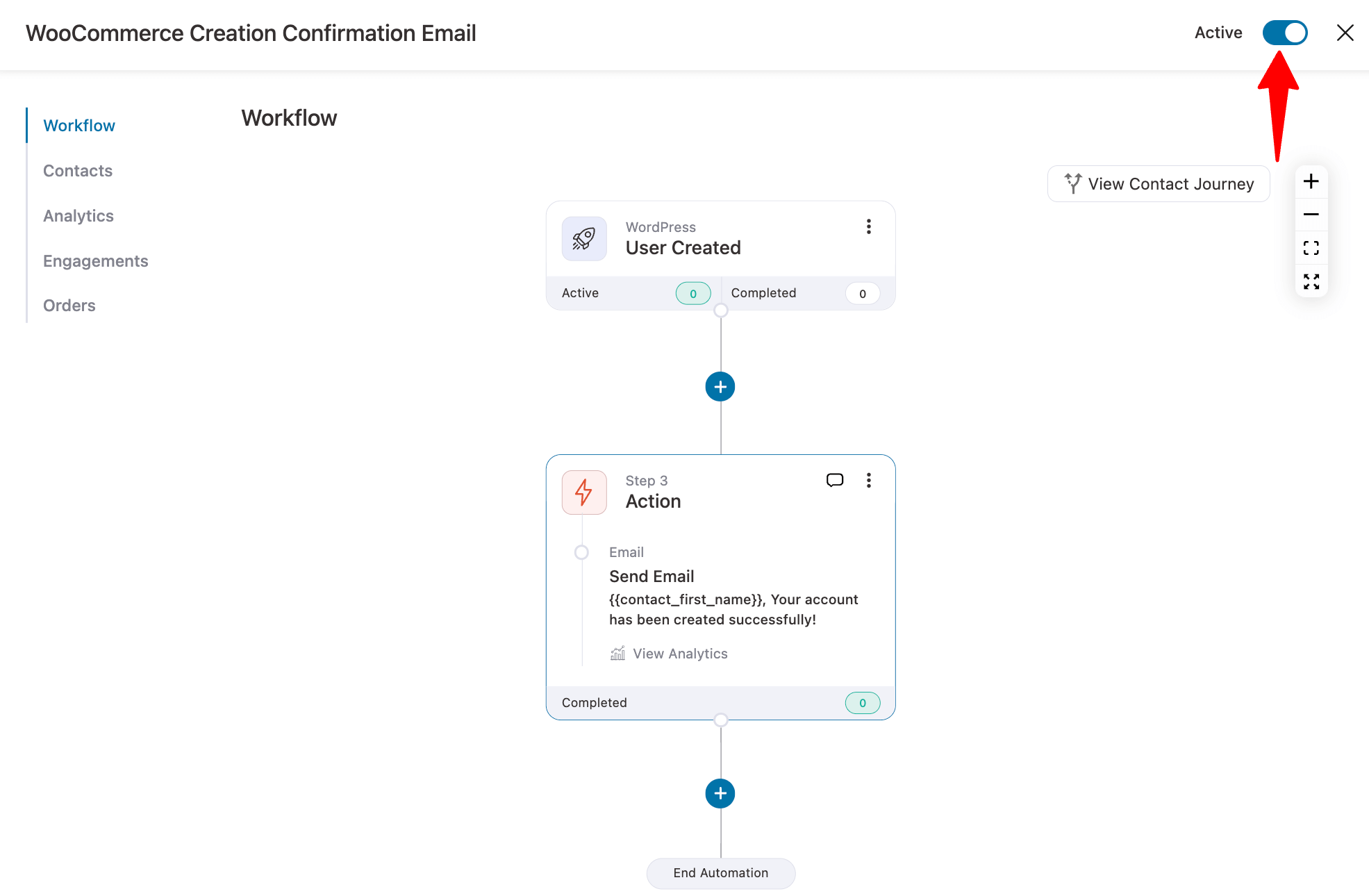This screenshot has width=1369, height=896.
Task: Switch to the Contacts tab
Action: (78, 171)
